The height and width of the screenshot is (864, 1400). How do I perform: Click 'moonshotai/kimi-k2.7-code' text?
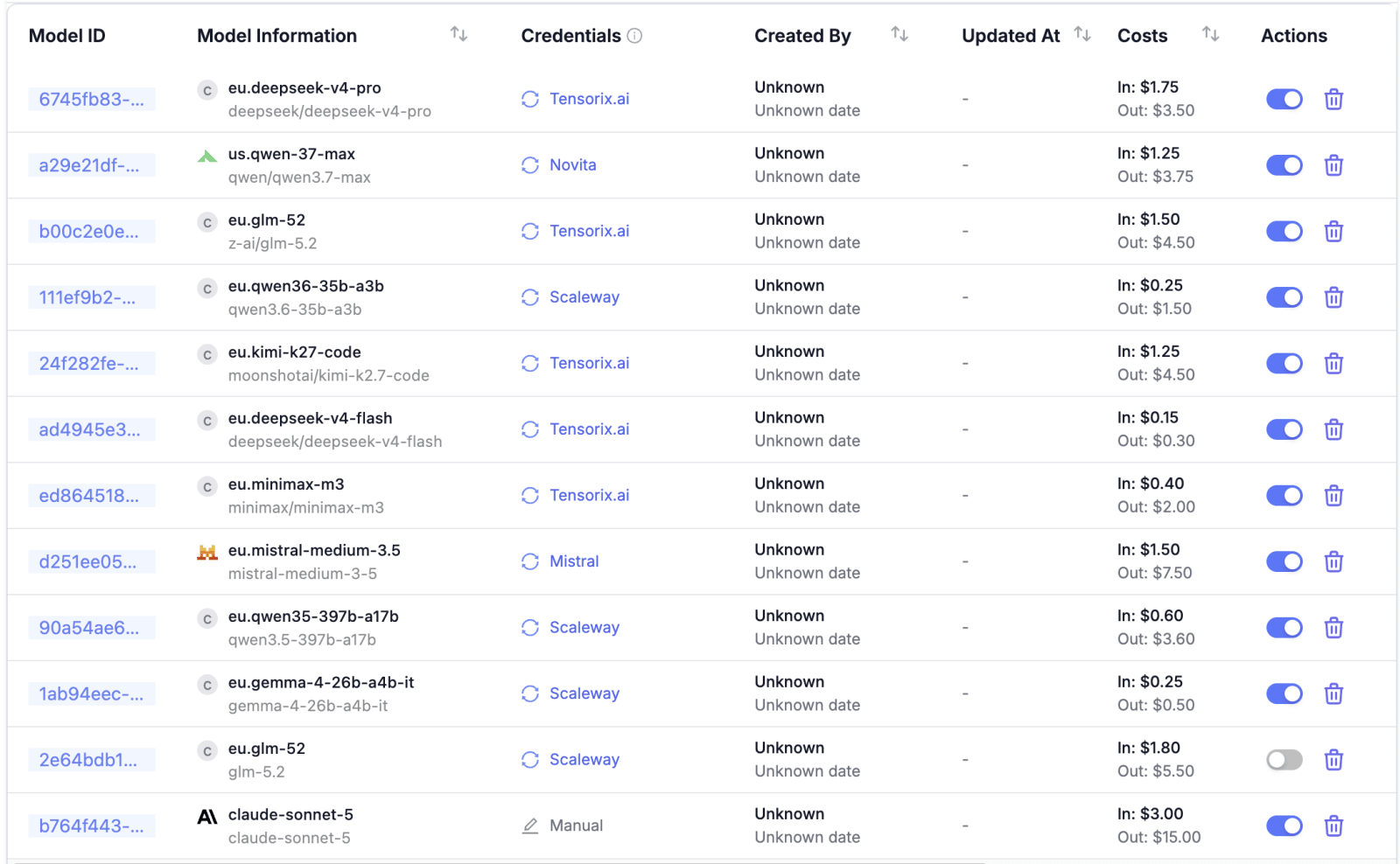(x=329, y=375)
